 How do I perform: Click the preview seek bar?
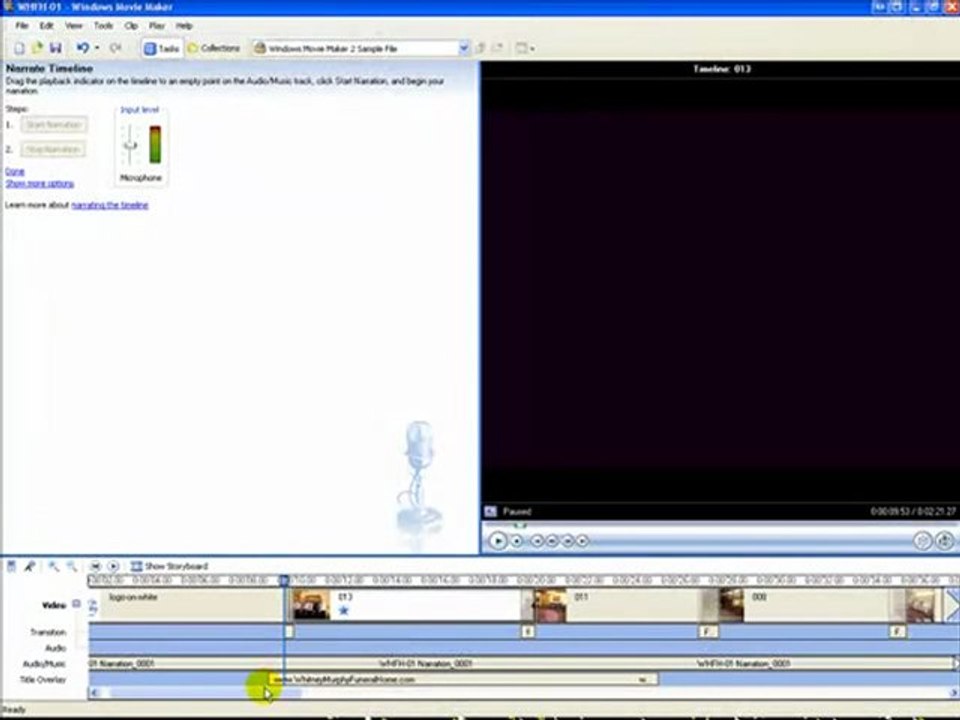point(719,525)
